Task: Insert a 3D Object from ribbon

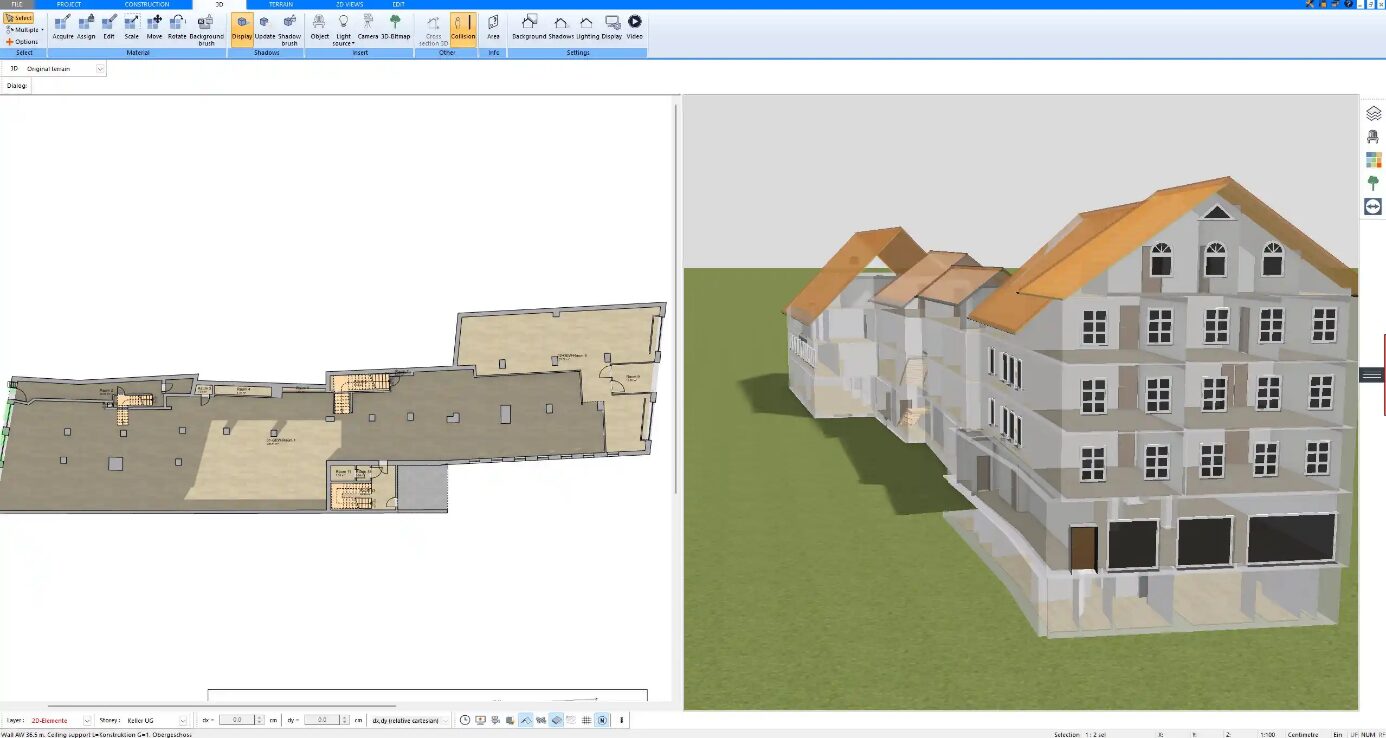Action: pos(319,26)
